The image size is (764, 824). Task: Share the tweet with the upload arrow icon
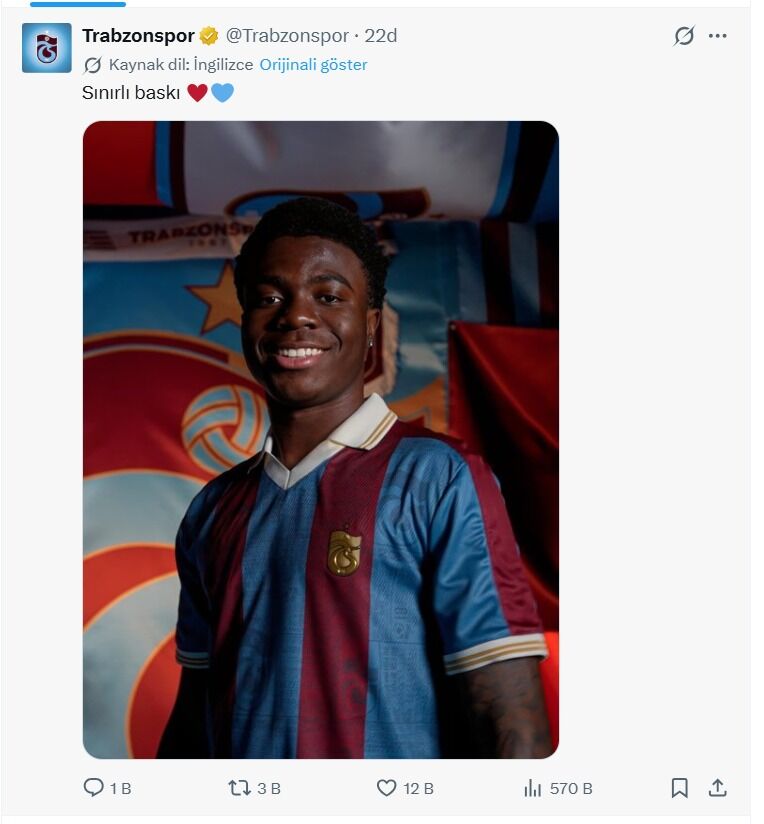pyautogui.click(x=717, y=788)
